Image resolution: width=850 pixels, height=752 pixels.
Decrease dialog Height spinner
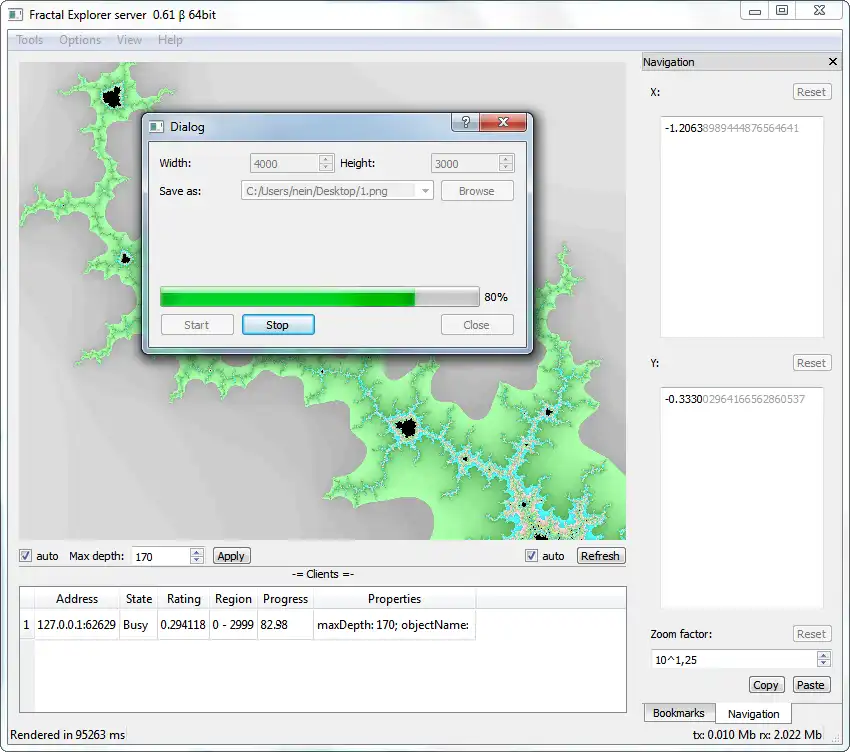click(506, 166)
